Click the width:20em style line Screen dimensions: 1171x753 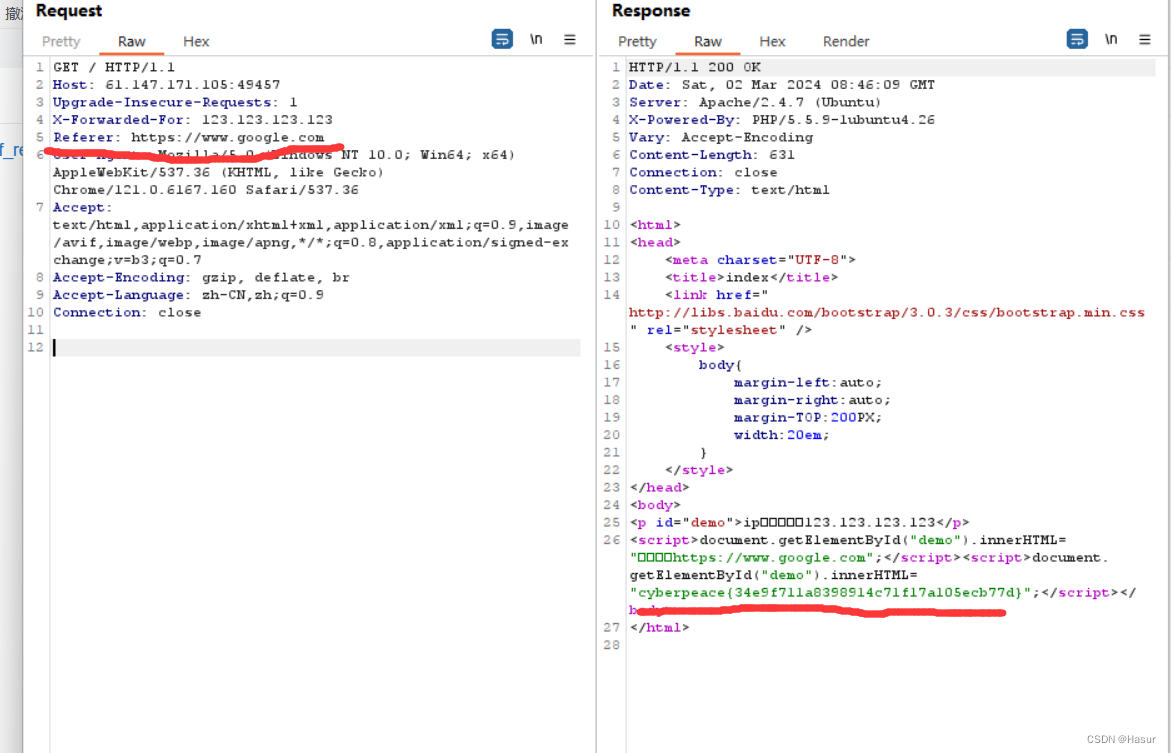[x=781, y=435]
